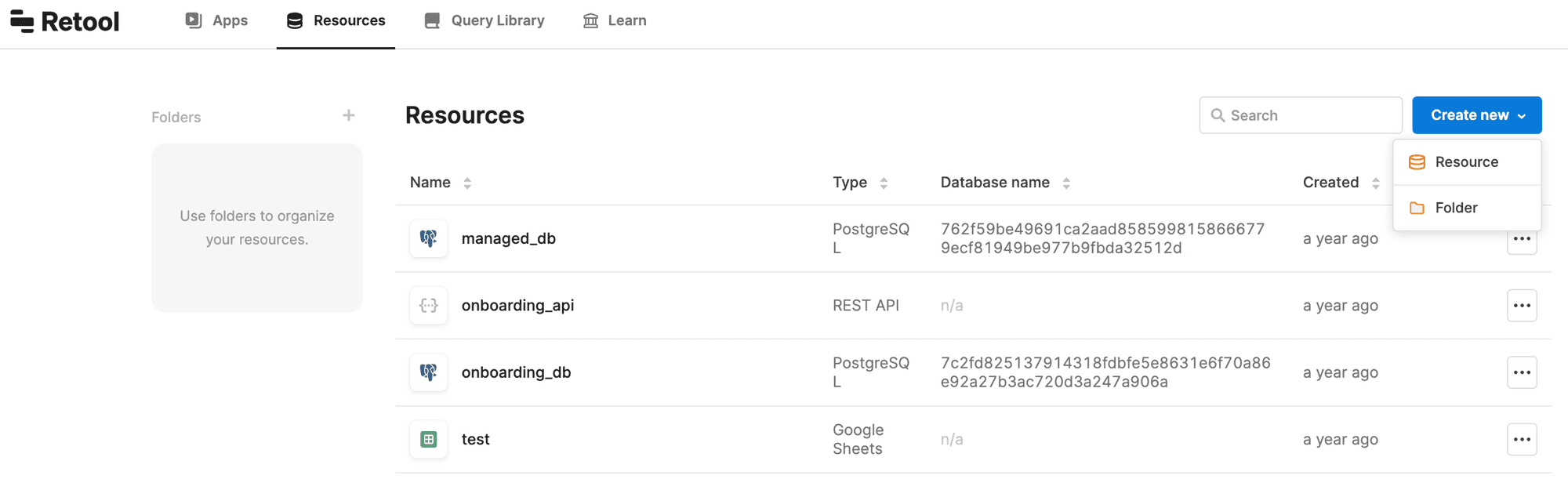Image resolution: width=1568 pixels, height=497 pixels.
Task: Click the orange Folder icon in menu
Action: pyautogui.click(x=1417, y=208)
